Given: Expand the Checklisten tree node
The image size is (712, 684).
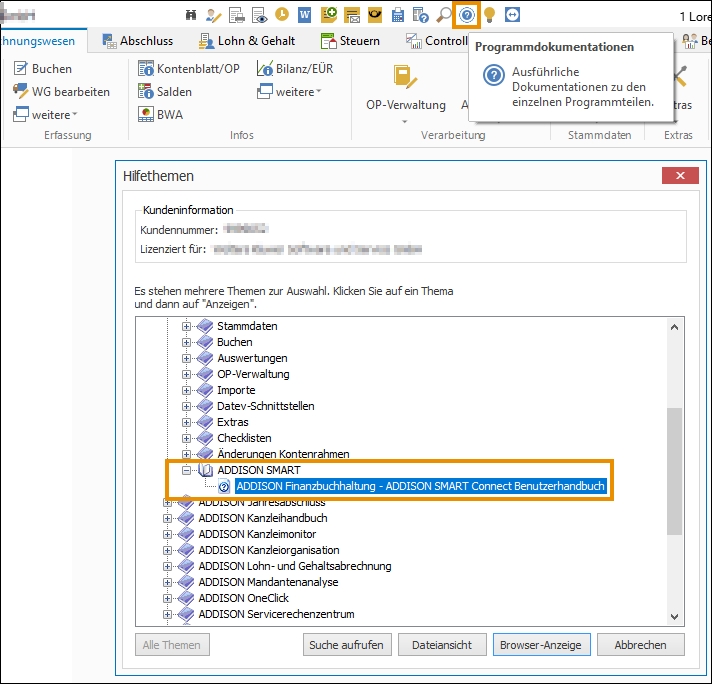Looking at the screenshot, I should 186,438.
